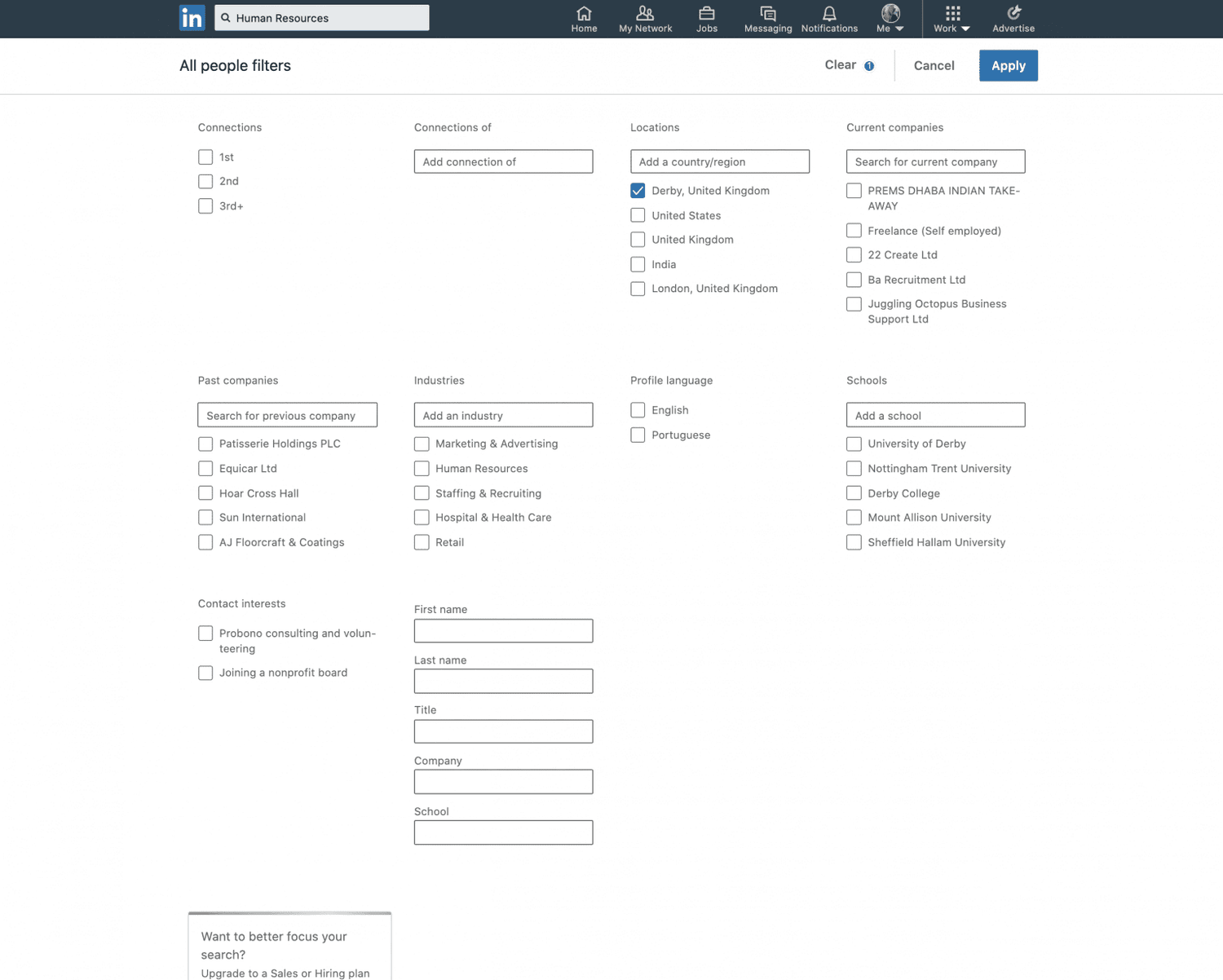Click the Upgrade to Sales or Hiring plan text
The width and height of the screenshot is (1223, 980).
[285, 973]
